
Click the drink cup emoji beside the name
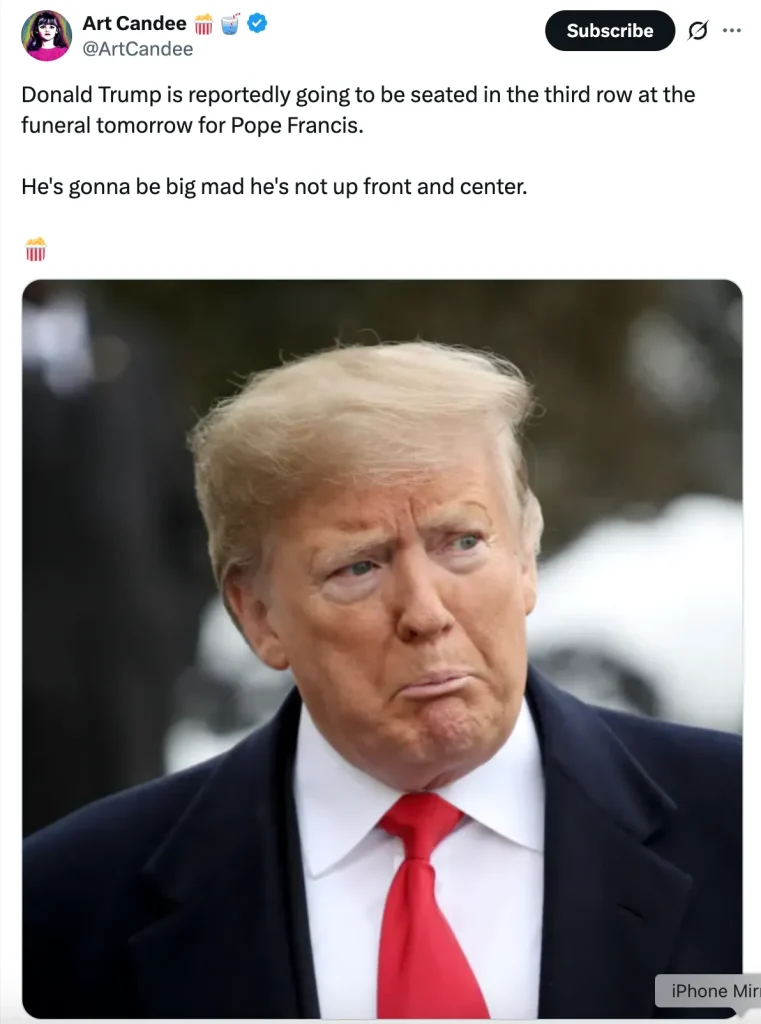pyautogui.click(x=230, y=24)
